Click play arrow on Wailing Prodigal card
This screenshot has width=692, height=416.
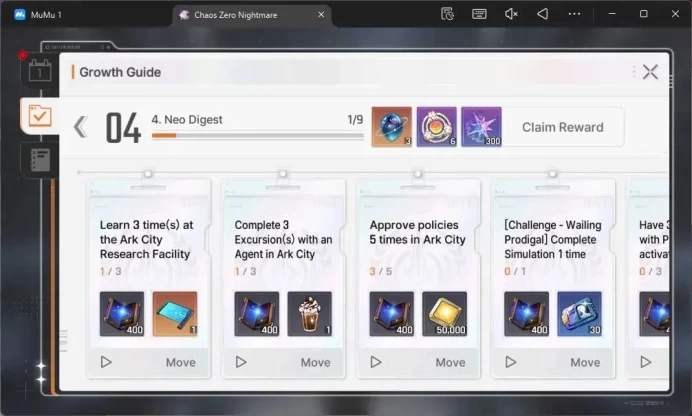511,362
